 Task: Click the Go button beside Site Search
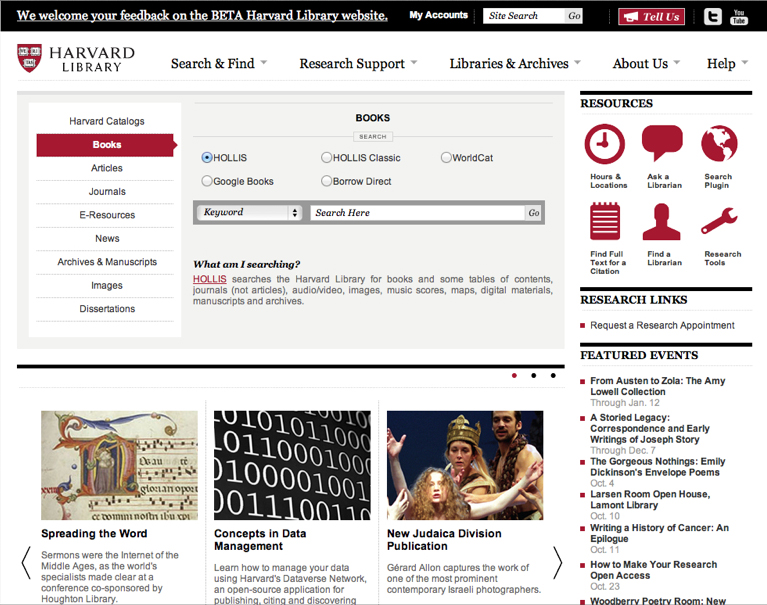tap(574, 16)
